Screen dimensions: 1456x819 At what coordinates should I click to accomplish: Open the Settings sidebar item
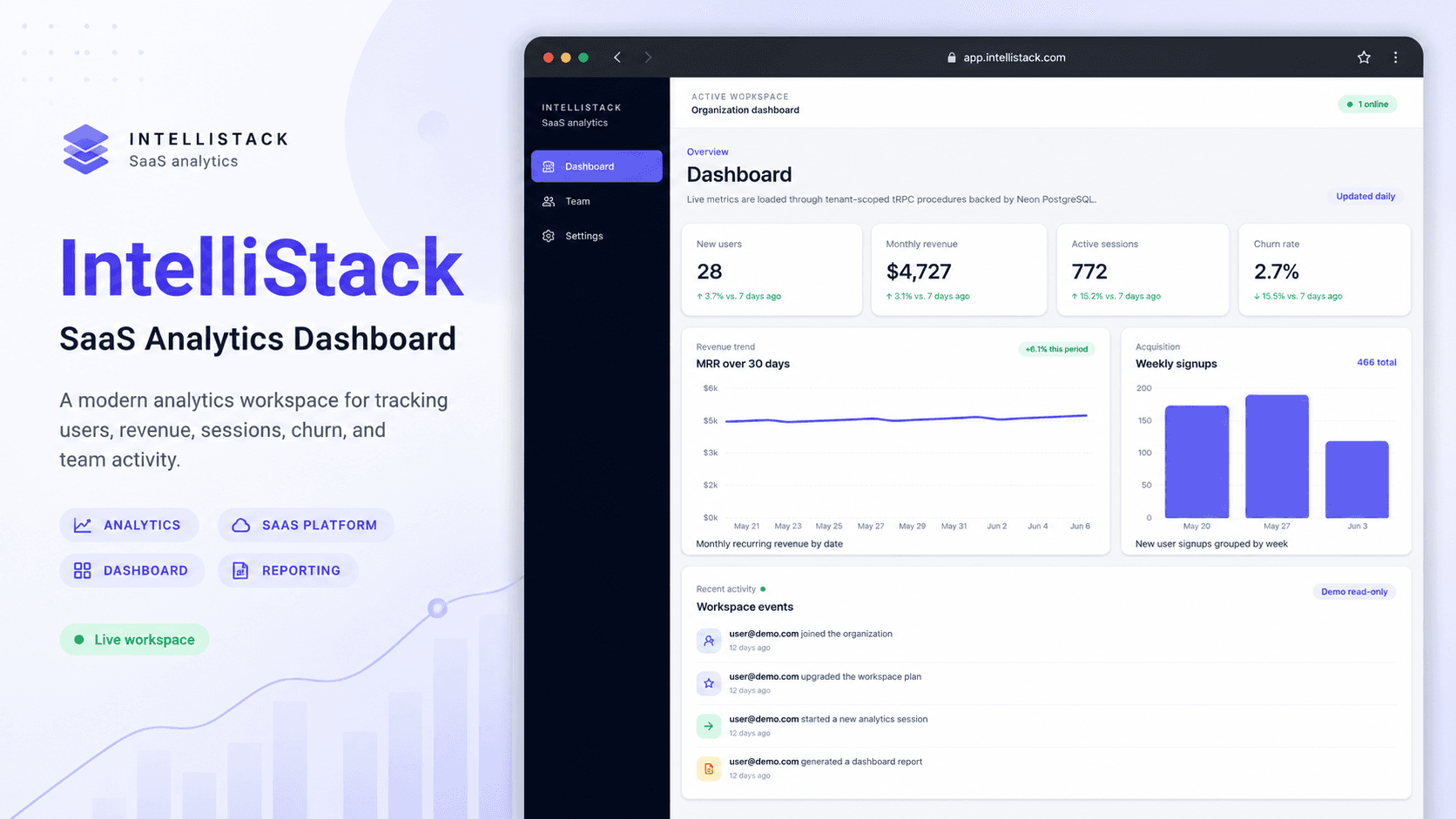[597, 236]
